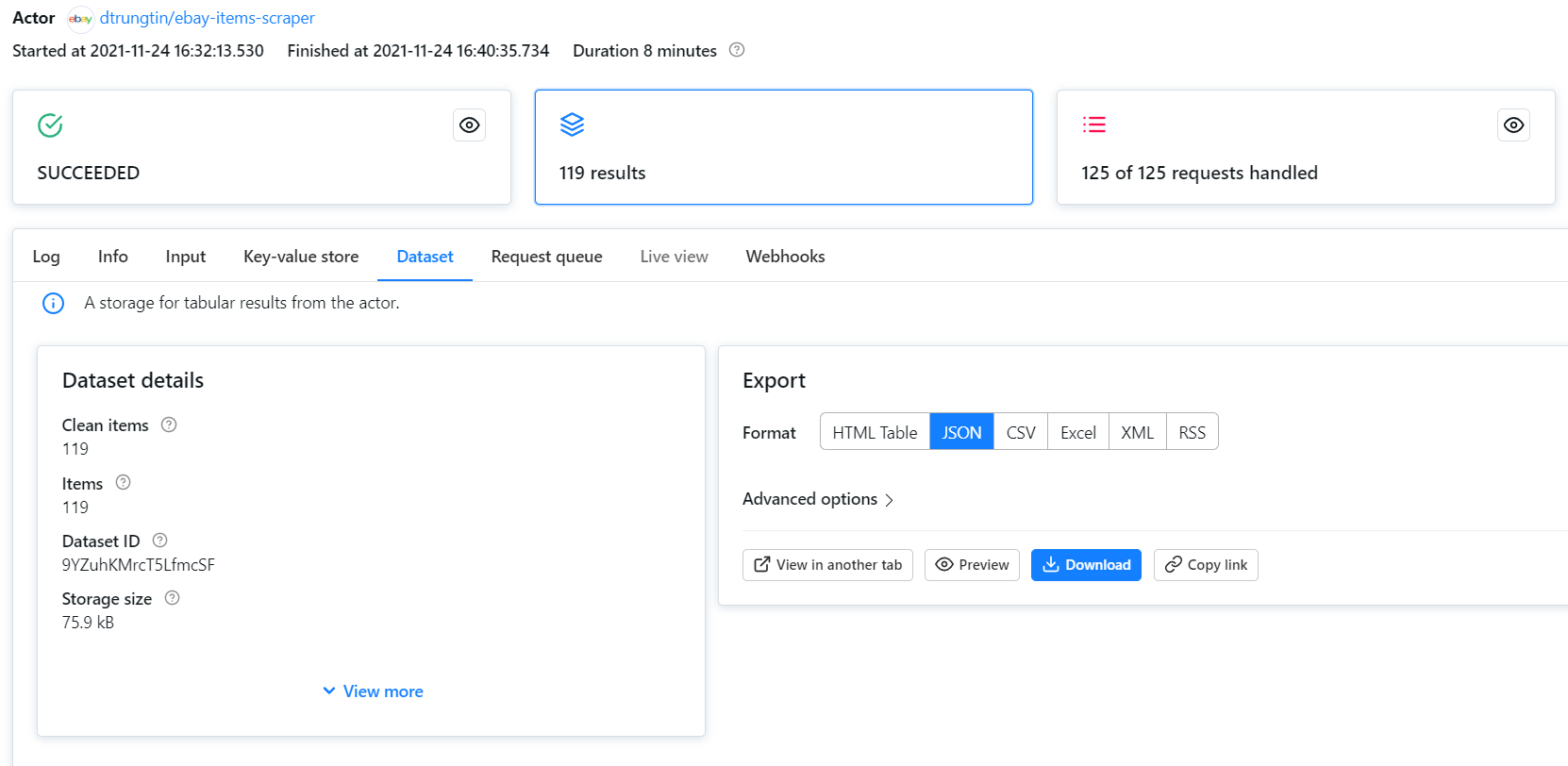Screen dimensions: 1568x766
Task: Click the eBay actor logo icon
Action: (81, 19)
